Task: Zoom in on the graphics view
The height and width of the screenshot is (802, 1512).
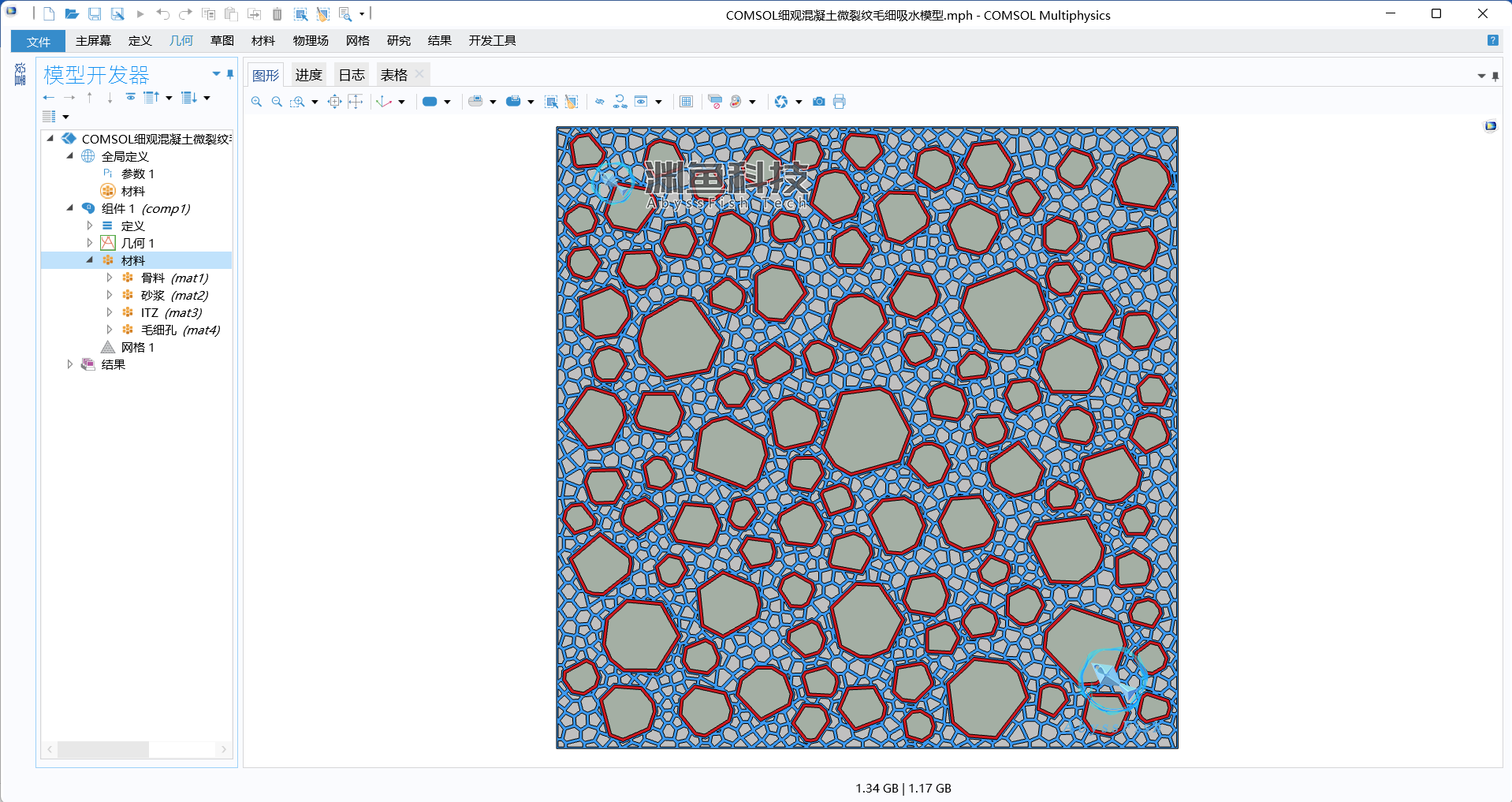Action: point(256,102)
